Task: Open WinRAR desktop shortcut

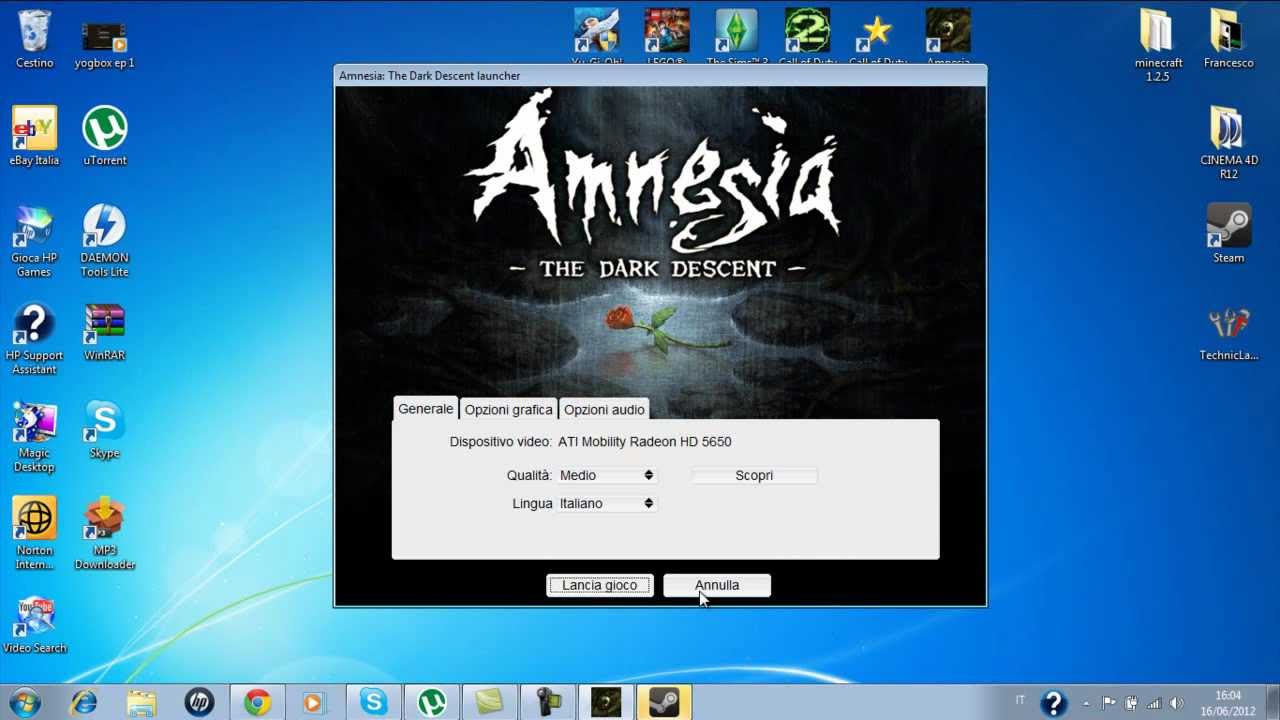Action: click(105, 333)
